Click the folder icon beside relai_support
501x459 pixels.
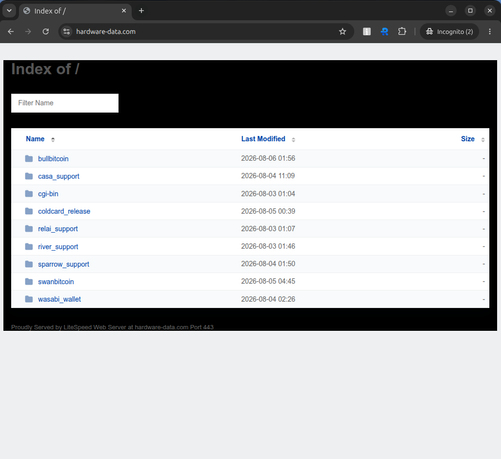29,229
